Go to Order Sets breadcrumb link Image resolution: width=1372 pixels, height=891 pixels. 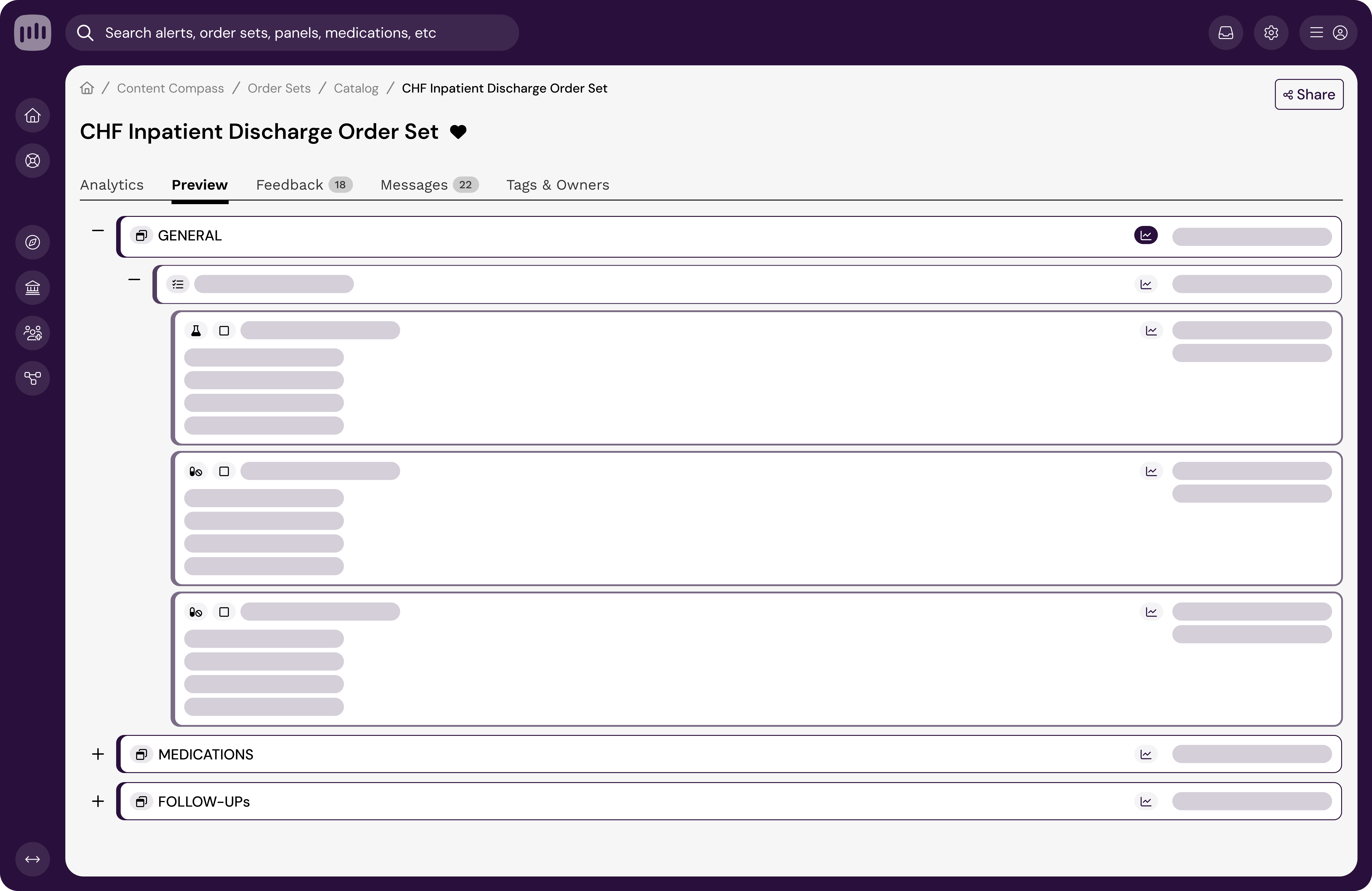[279, 88]
